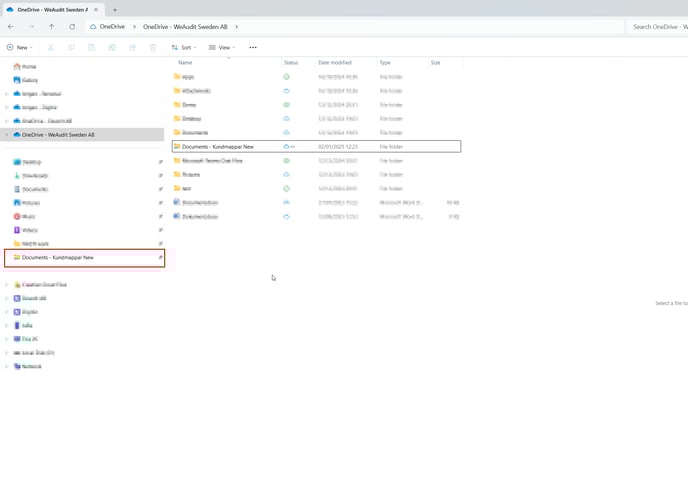The height and width of the screenshot is (491, 688).
Task: Click sync status icon of test folder
Action: click(x=286, y=189)
